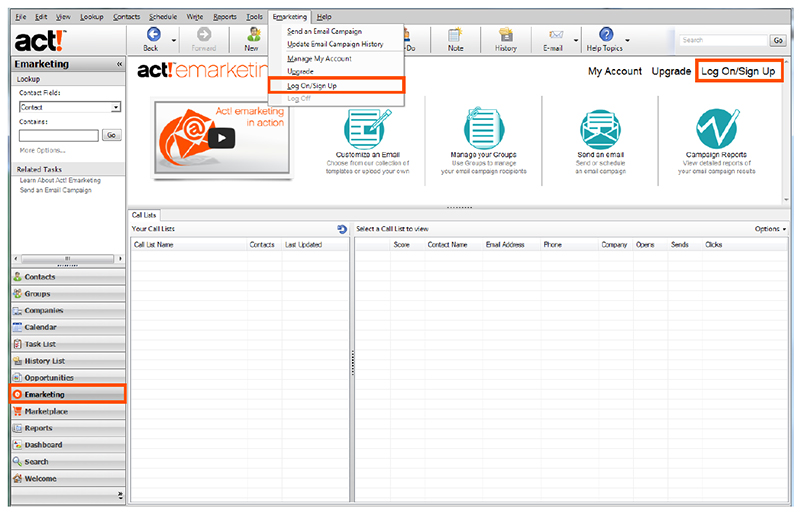Open Emarketing in the navigation bar

coord(68,395)
